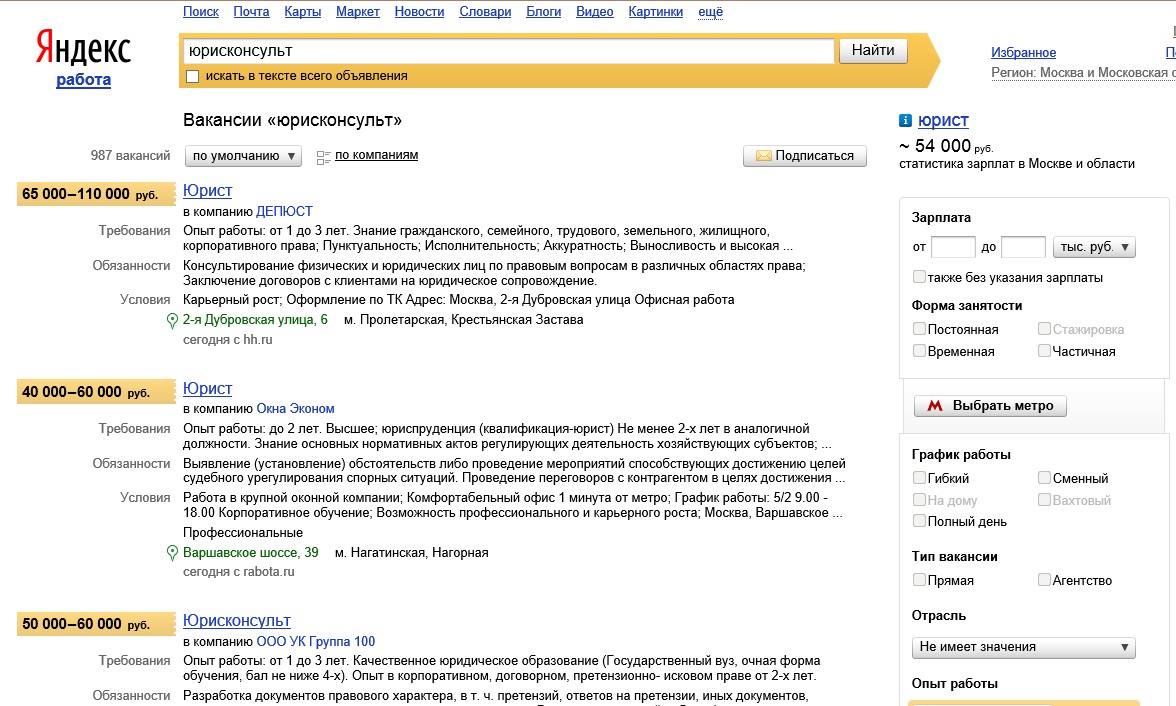Screen dimensions: 1176x706
Task: Check the Временная employment option
Action: (919, 350)
